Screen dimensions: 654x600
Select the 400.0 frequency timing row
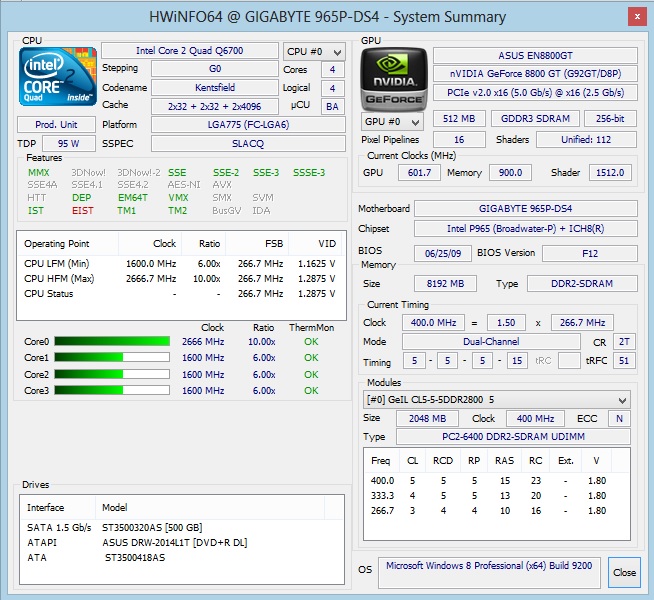coord(496,481)
